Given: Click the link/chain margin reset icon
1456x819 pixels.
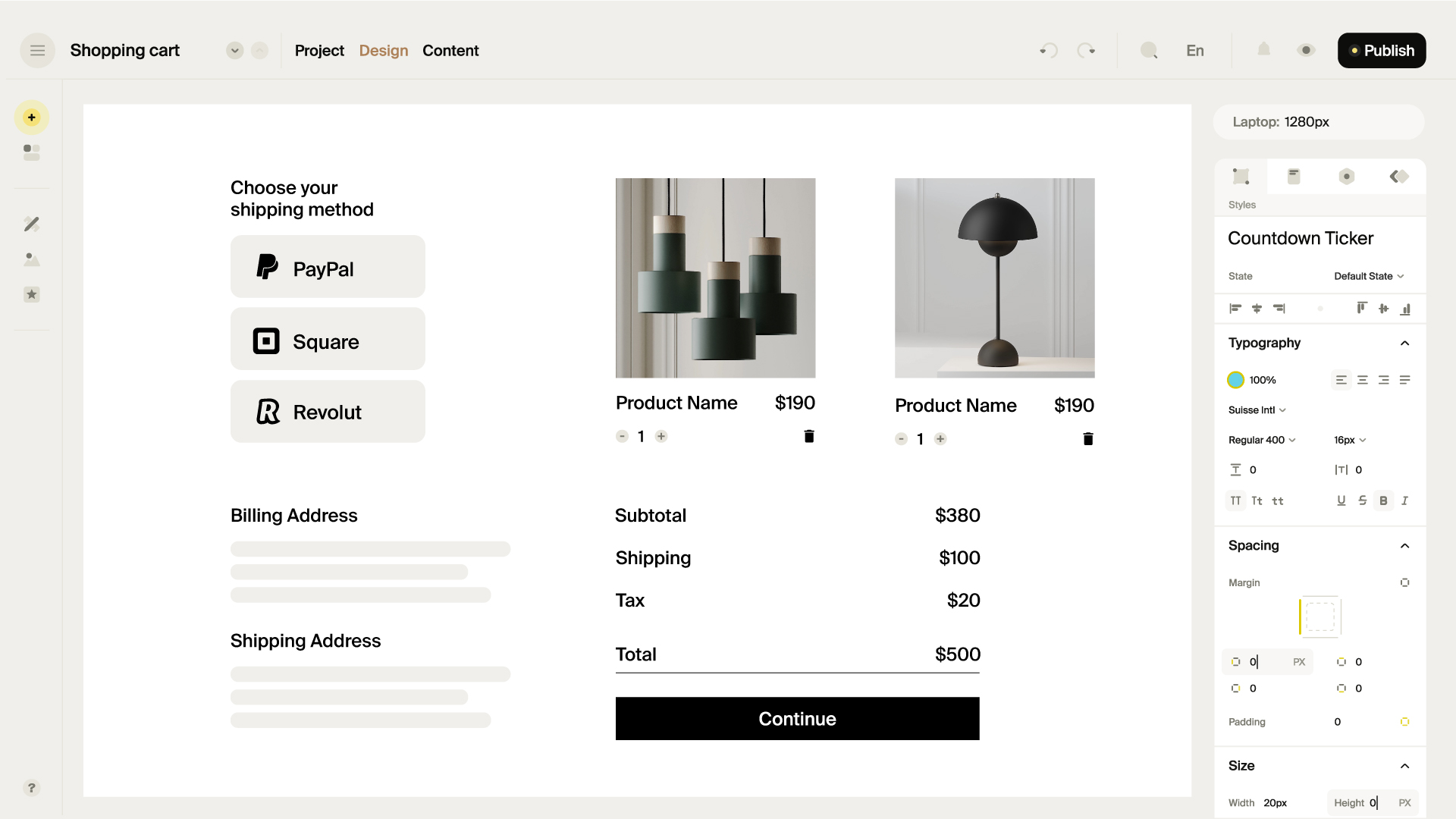Looking at the screenshot, I should coord(1405,582).
